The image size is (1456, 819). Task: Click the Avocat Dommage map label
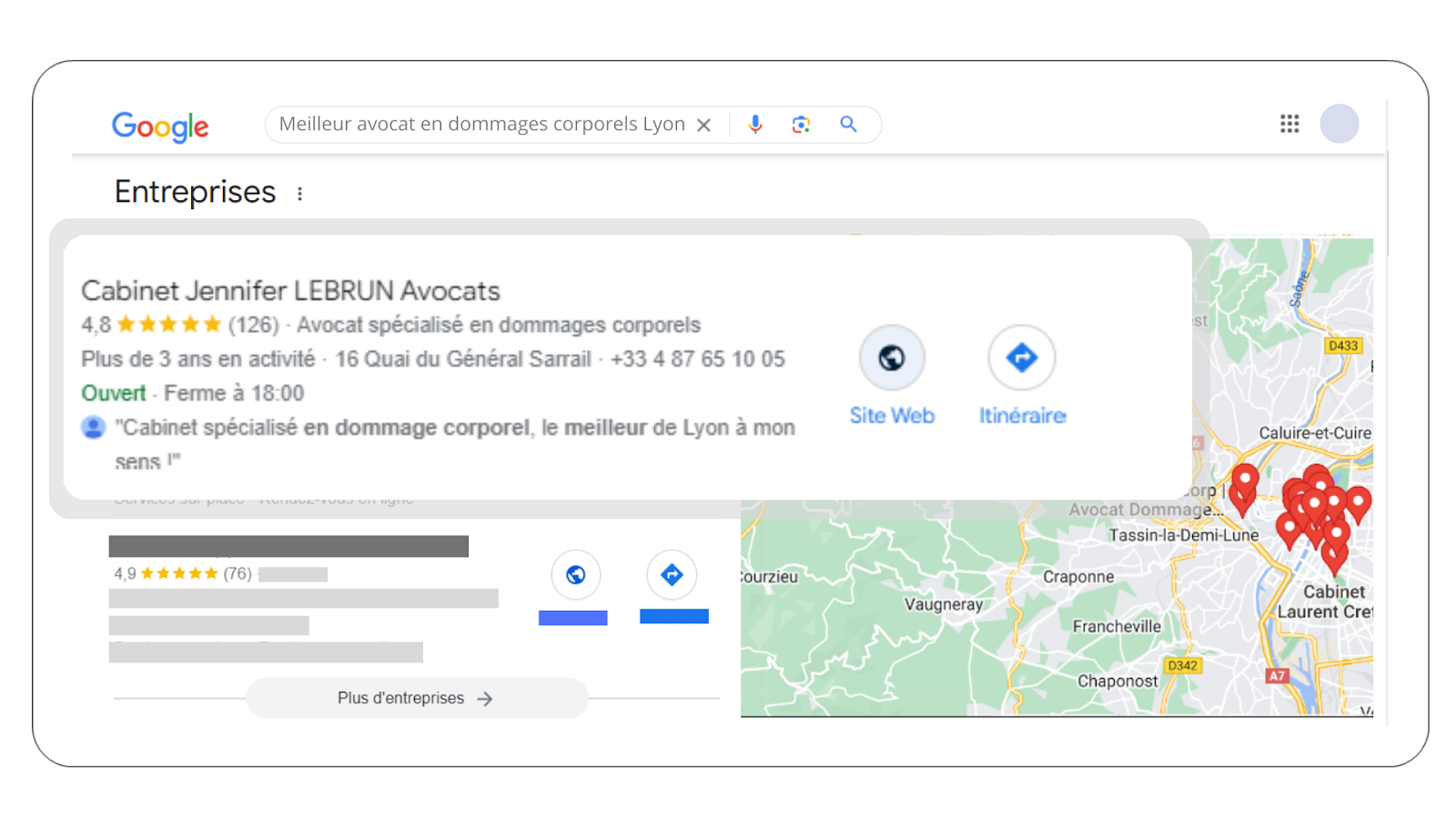(x=1146, y=510)
